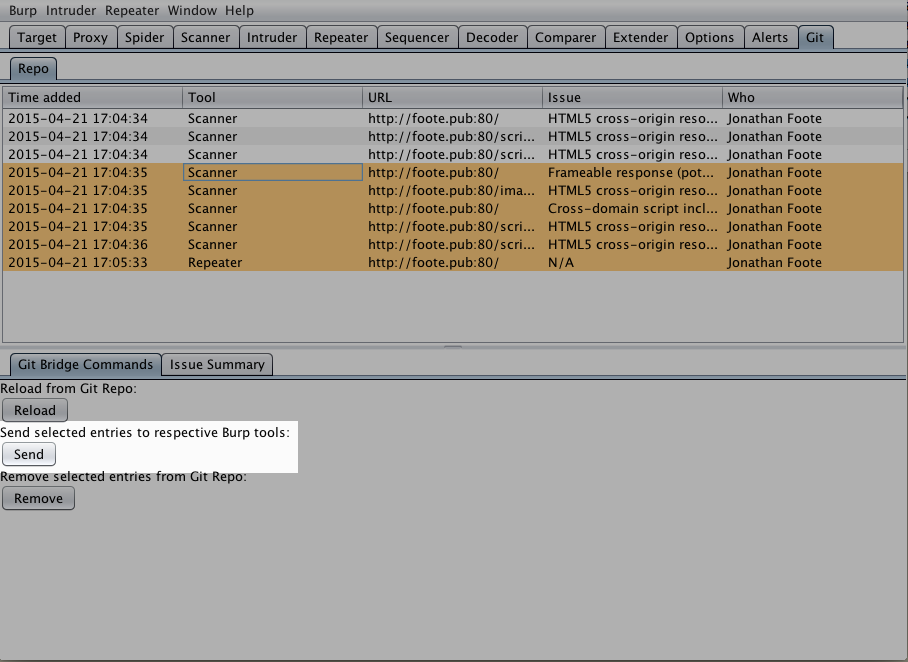Image resolution: width=908 pixels, height=662 pixels.
Task: Open the Intruder menu in menu bar
Action: click(x=71, y=10)
